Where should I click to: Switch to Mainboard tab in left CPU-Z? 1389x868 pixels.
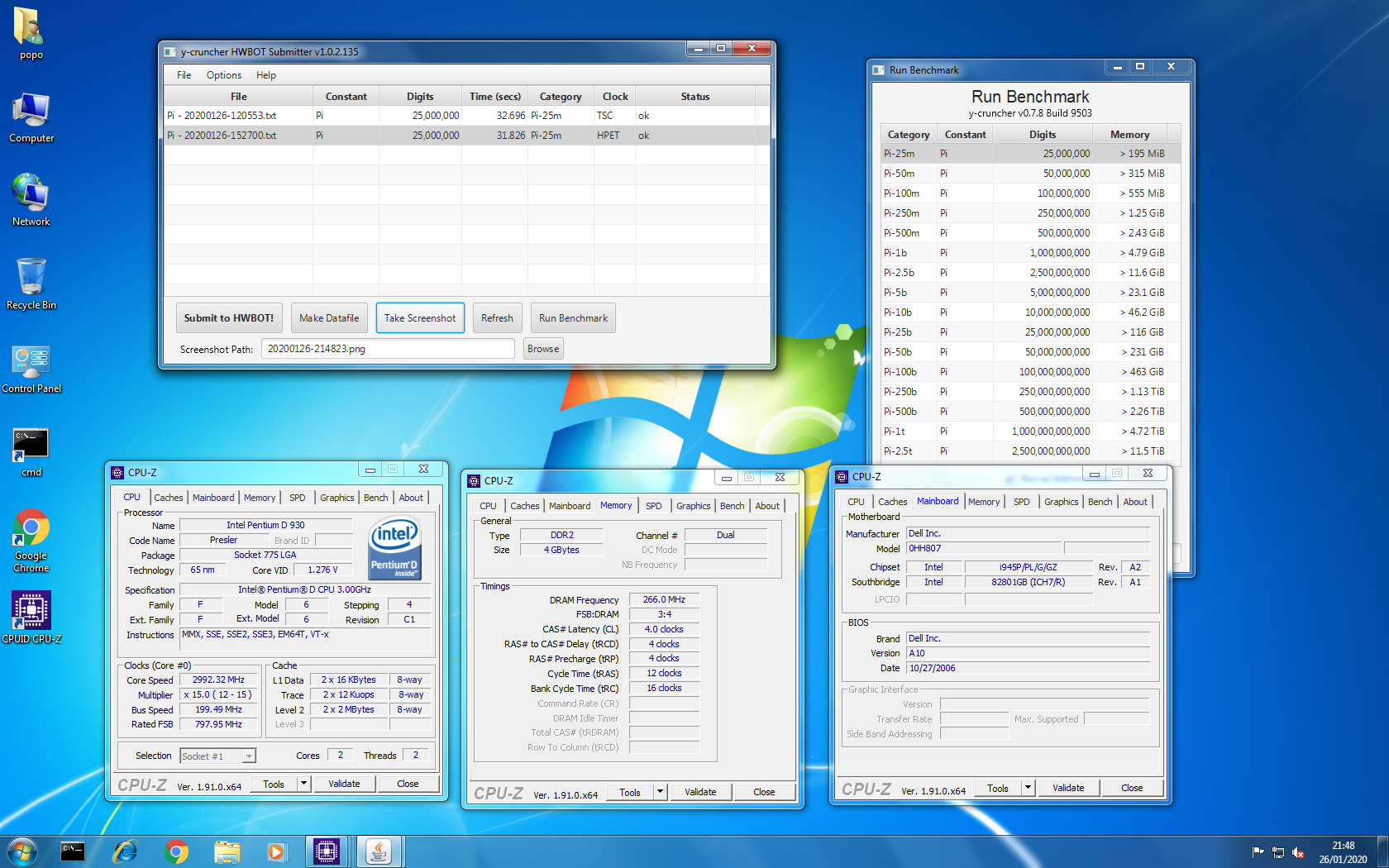point(213,498)
